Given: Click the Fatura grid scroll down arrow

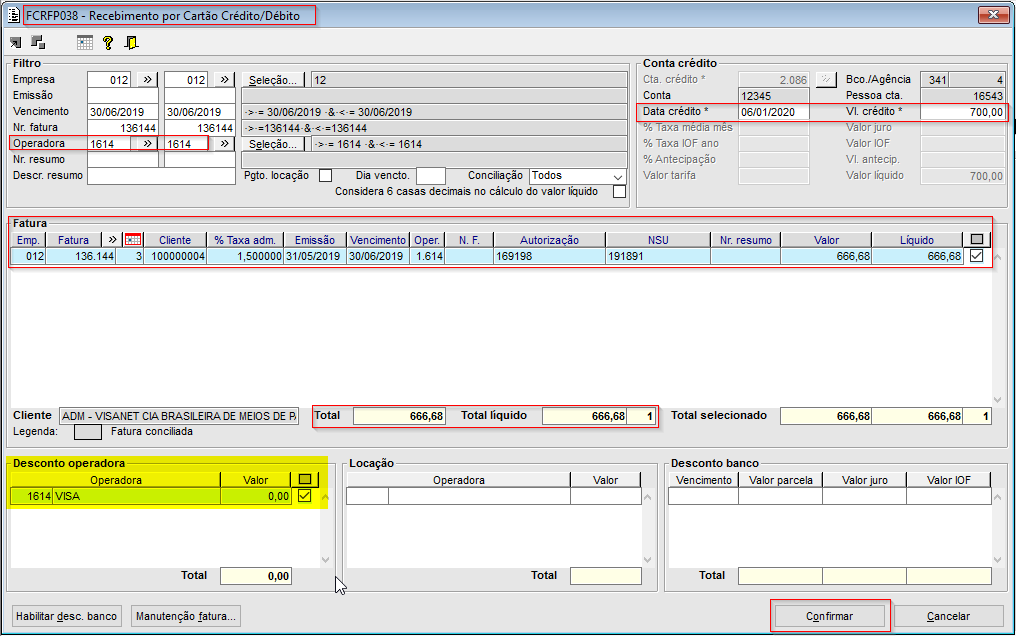Looking at the screenshot, I should pos(998,400).
